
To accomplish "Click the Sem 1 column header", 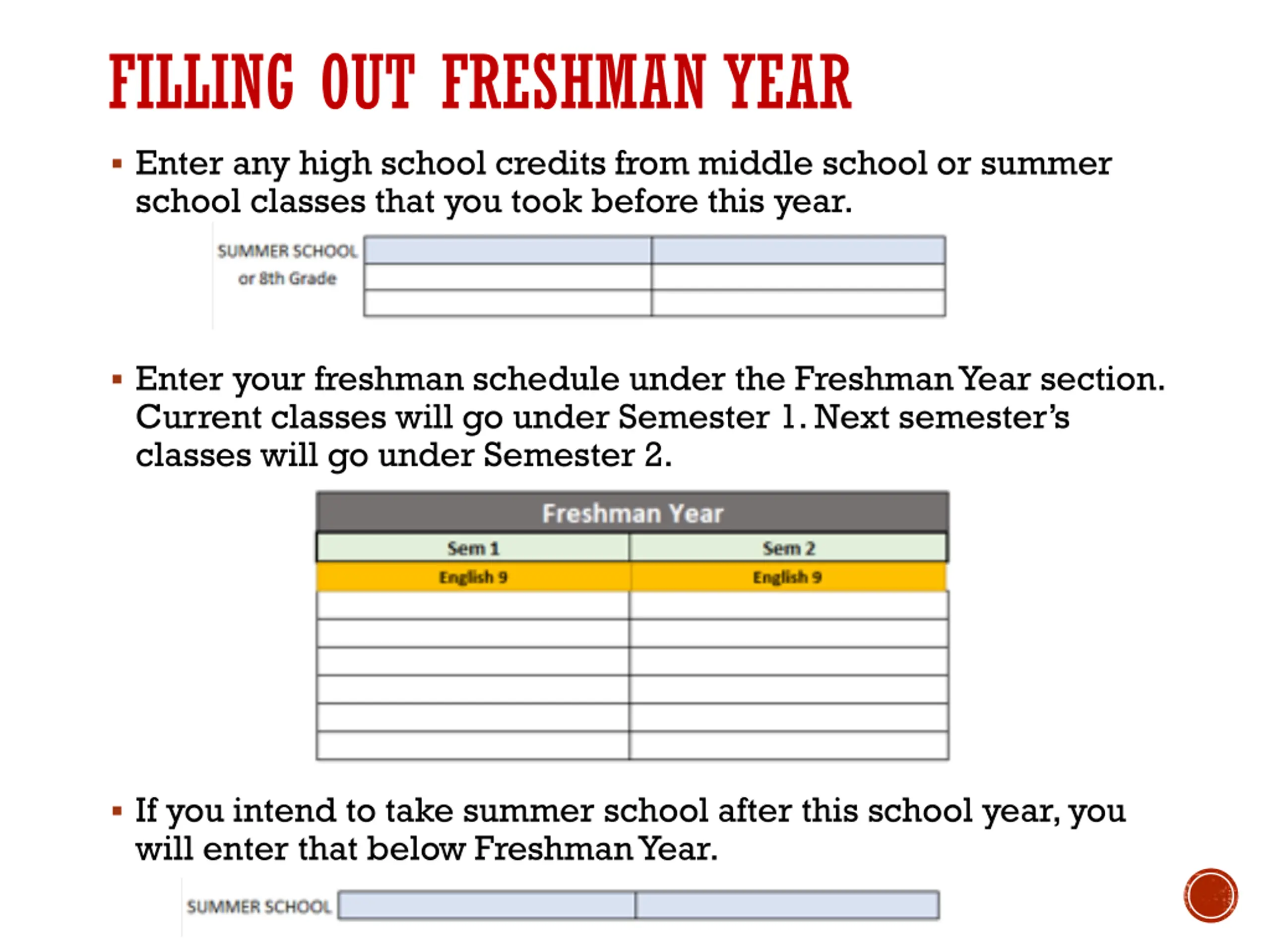I will point(472,548).
